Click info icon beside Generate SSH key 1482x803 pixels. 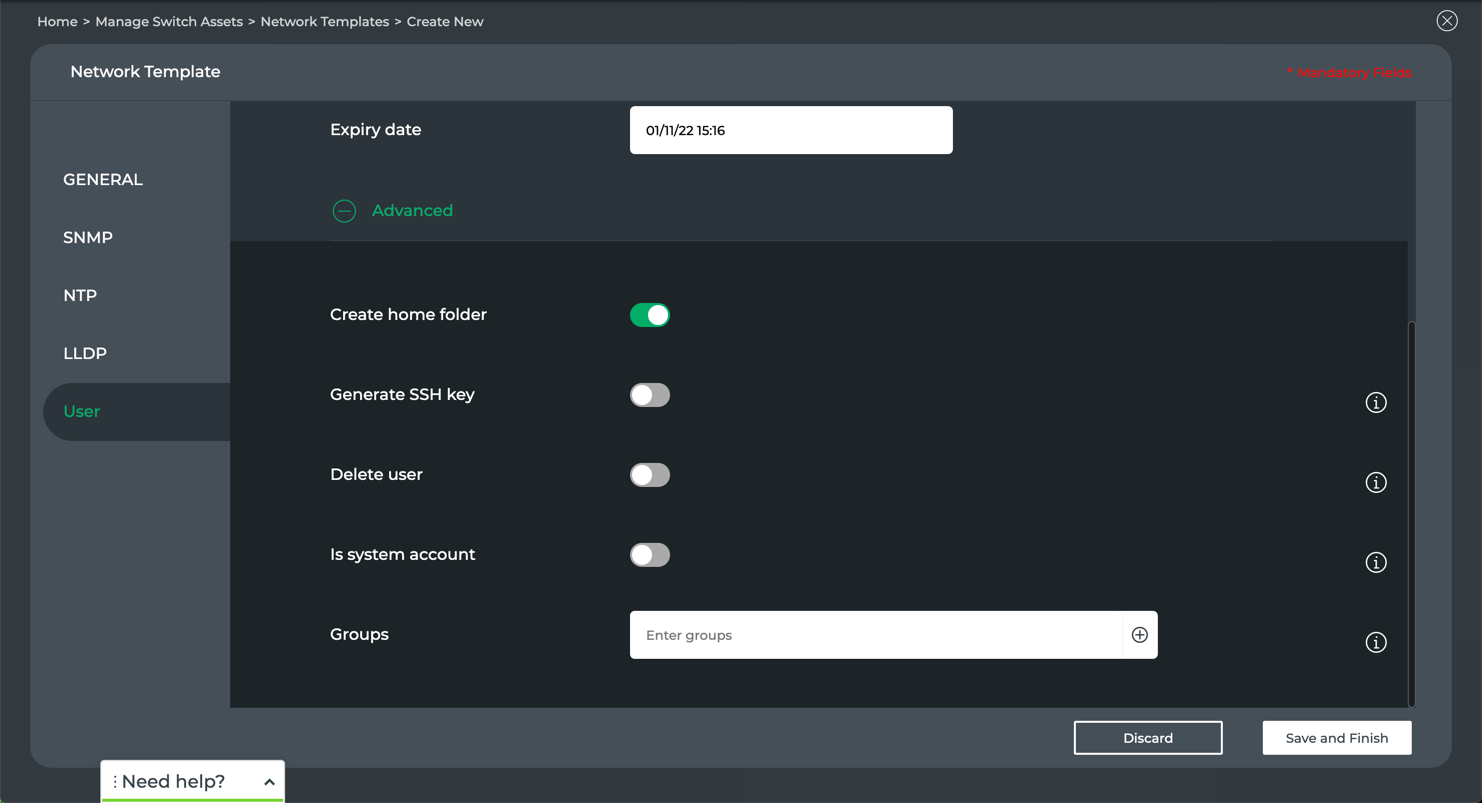tap(1376, 403)
